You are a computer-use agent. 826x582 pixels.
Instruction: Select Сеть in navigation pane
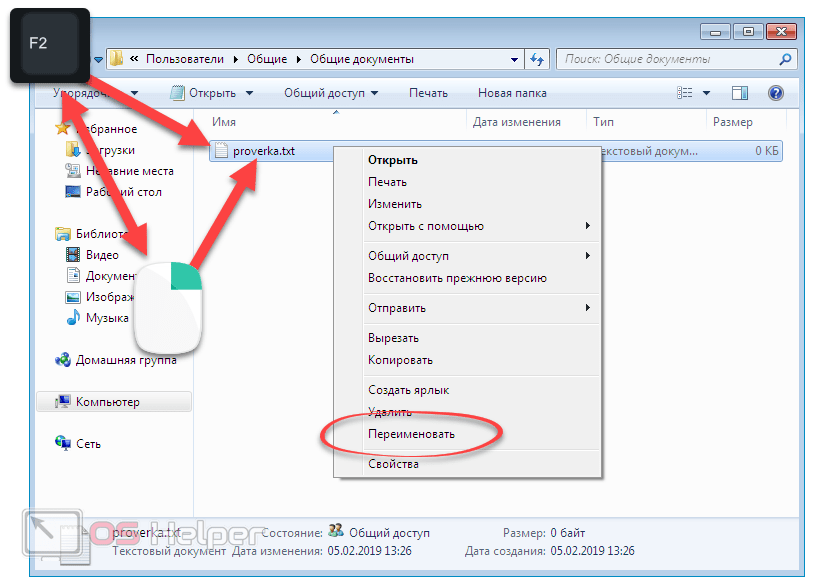tap(88, 444)
